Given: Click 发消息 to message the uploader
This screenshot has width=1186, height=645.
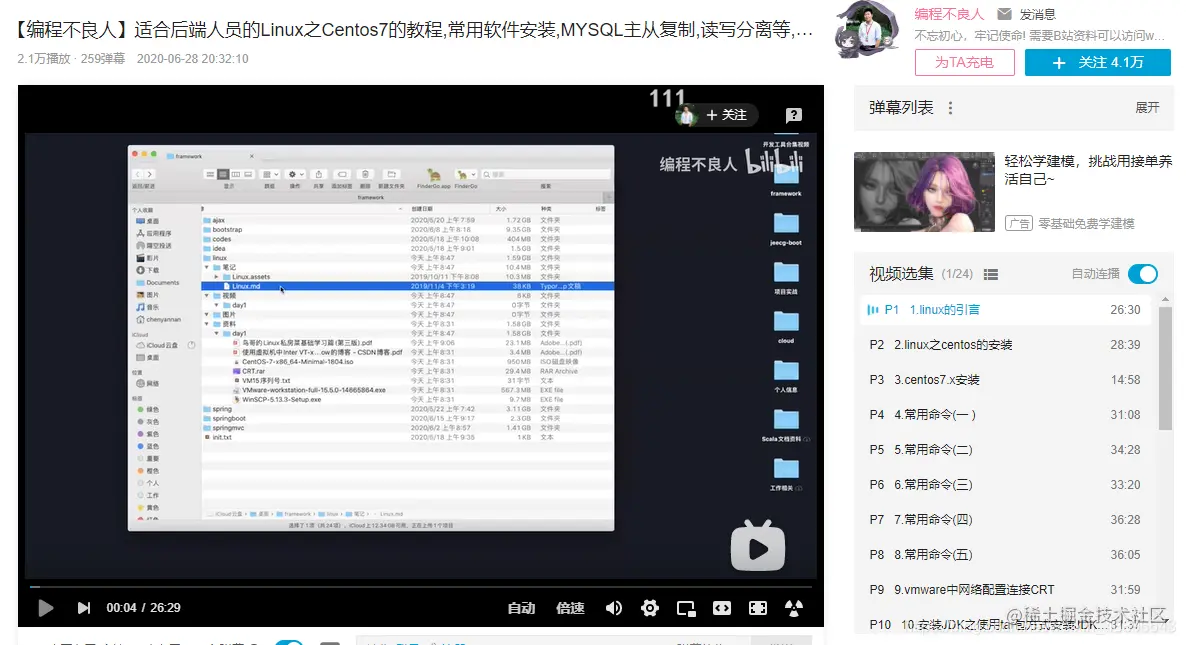Looking at the screenshot, I should coord(1037,14).
